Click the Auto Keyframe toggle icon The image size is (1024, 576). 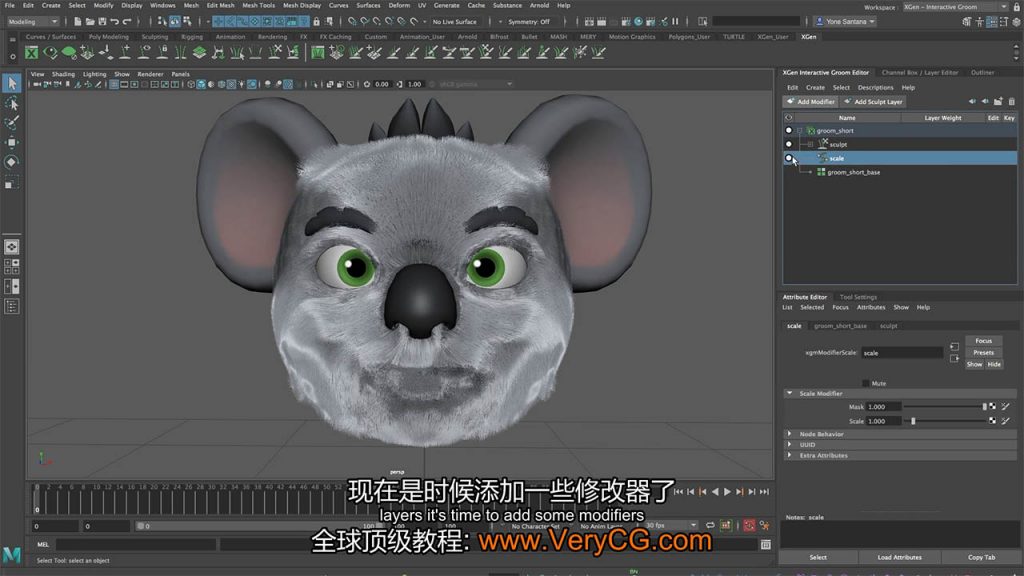(749, 525)
